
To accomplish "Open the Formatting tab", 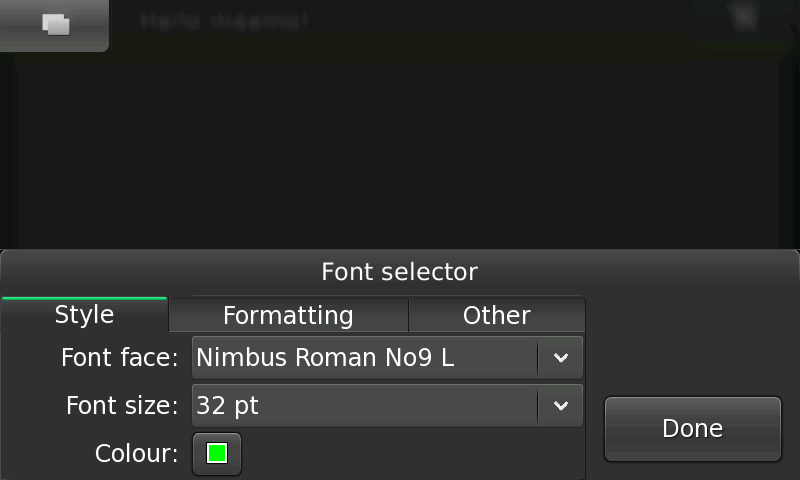I will (x=288, y=316).
